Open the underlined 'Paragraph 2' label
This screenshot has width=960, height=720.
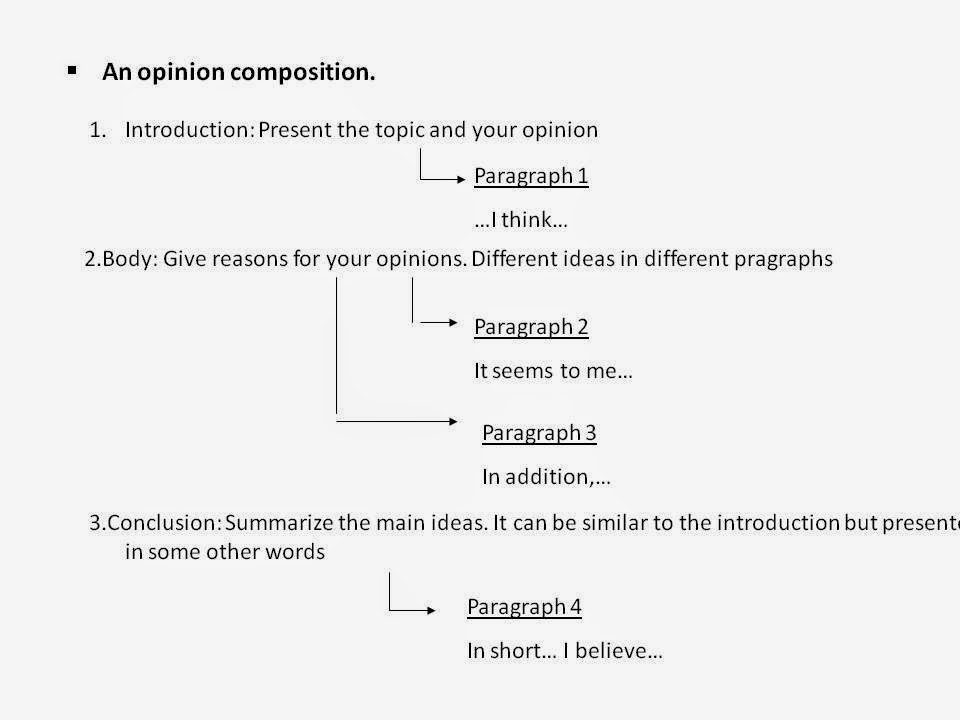coord(531,327)
